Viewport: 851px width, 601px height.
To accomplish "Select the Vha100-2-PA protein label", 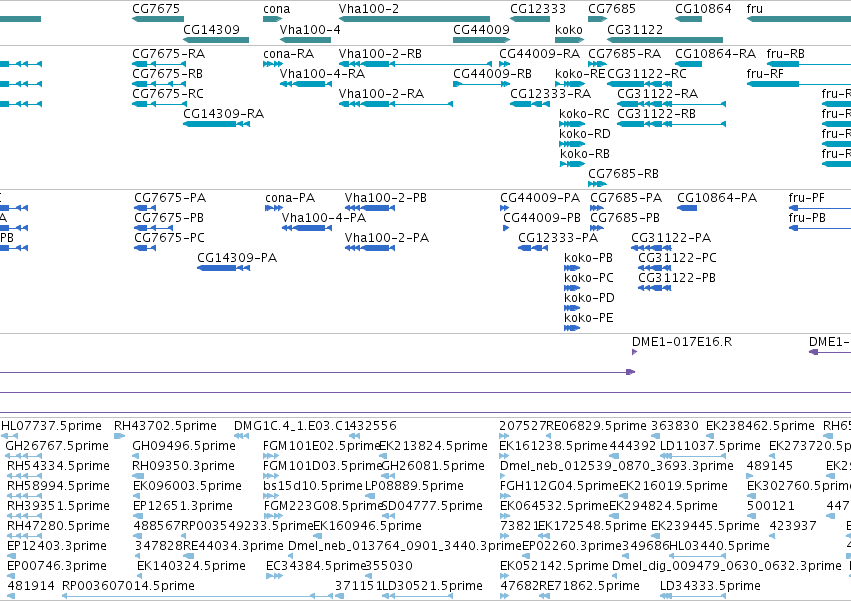I will click(386, 238).
